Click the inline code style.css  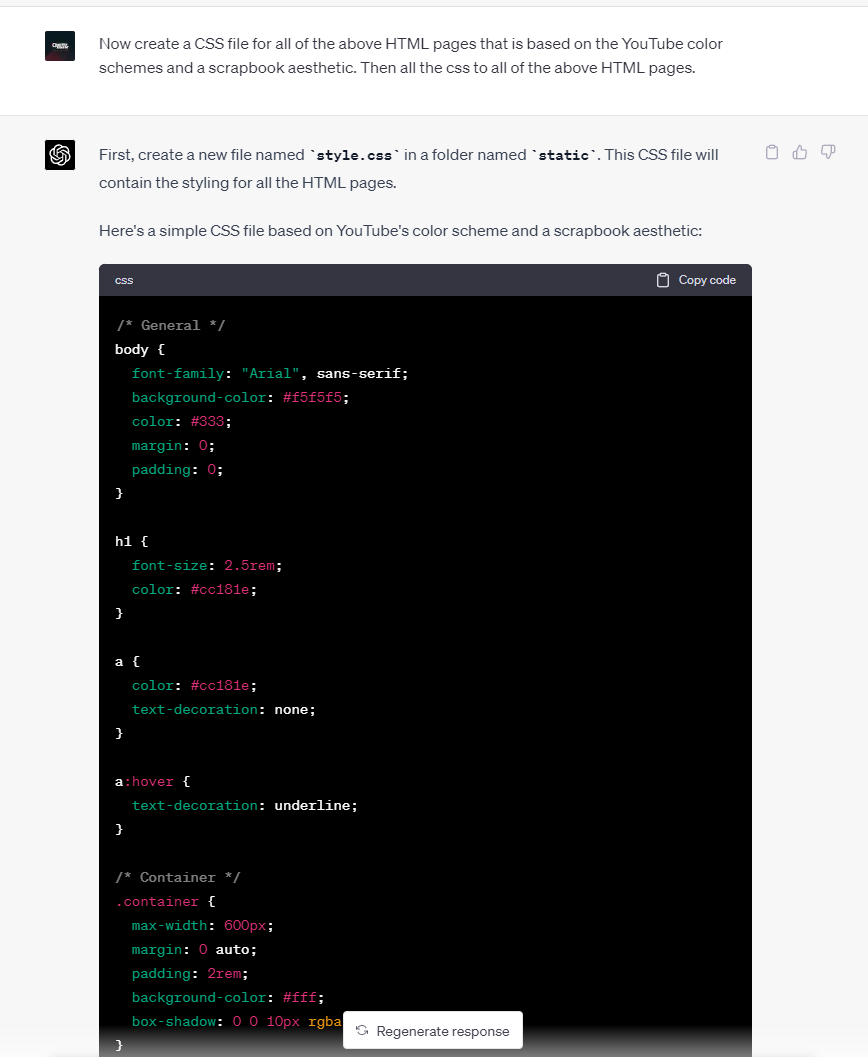pos(354,155)
